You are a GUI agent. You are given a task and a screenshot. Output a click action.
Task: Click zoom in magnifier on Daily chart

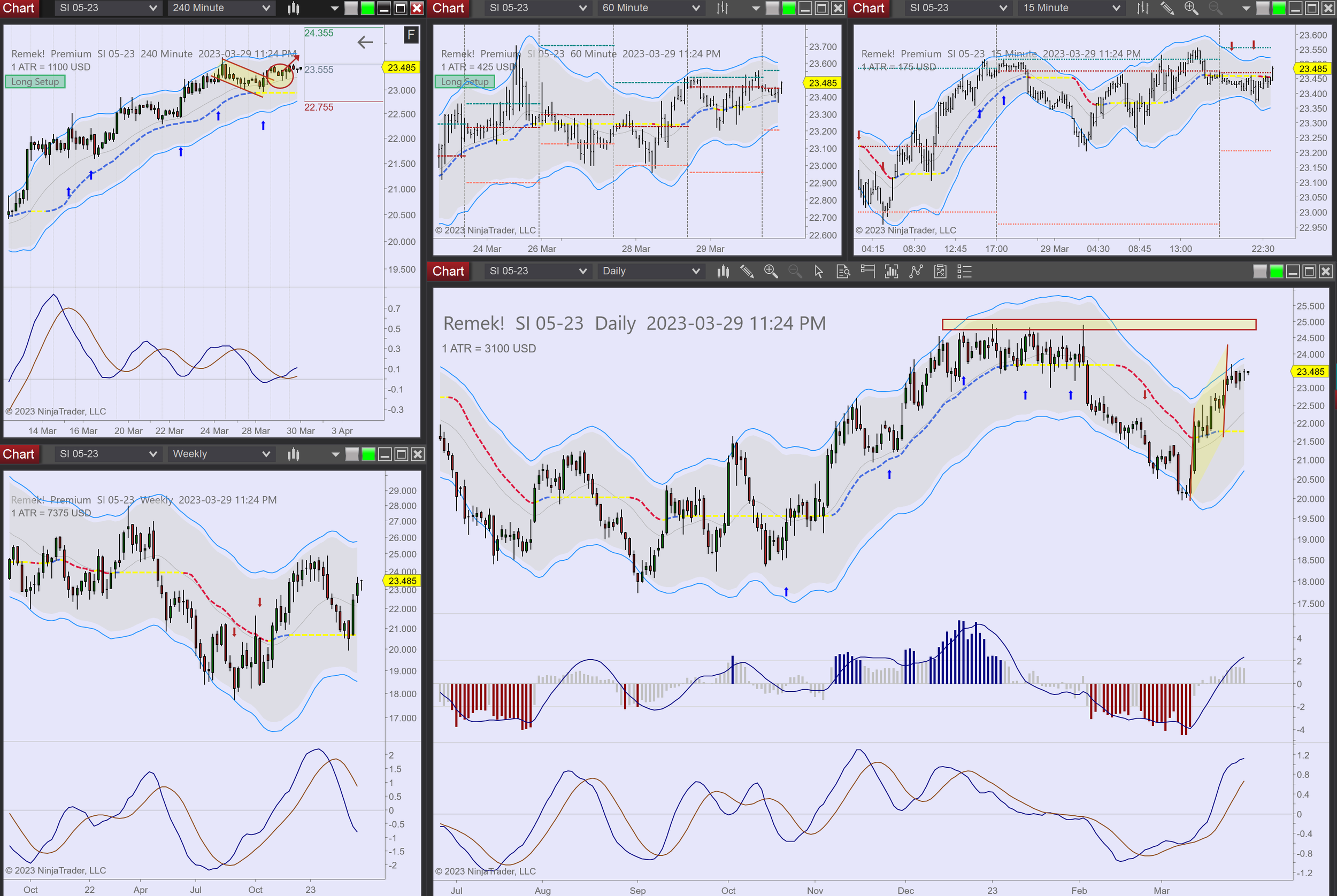click(771, 272)
